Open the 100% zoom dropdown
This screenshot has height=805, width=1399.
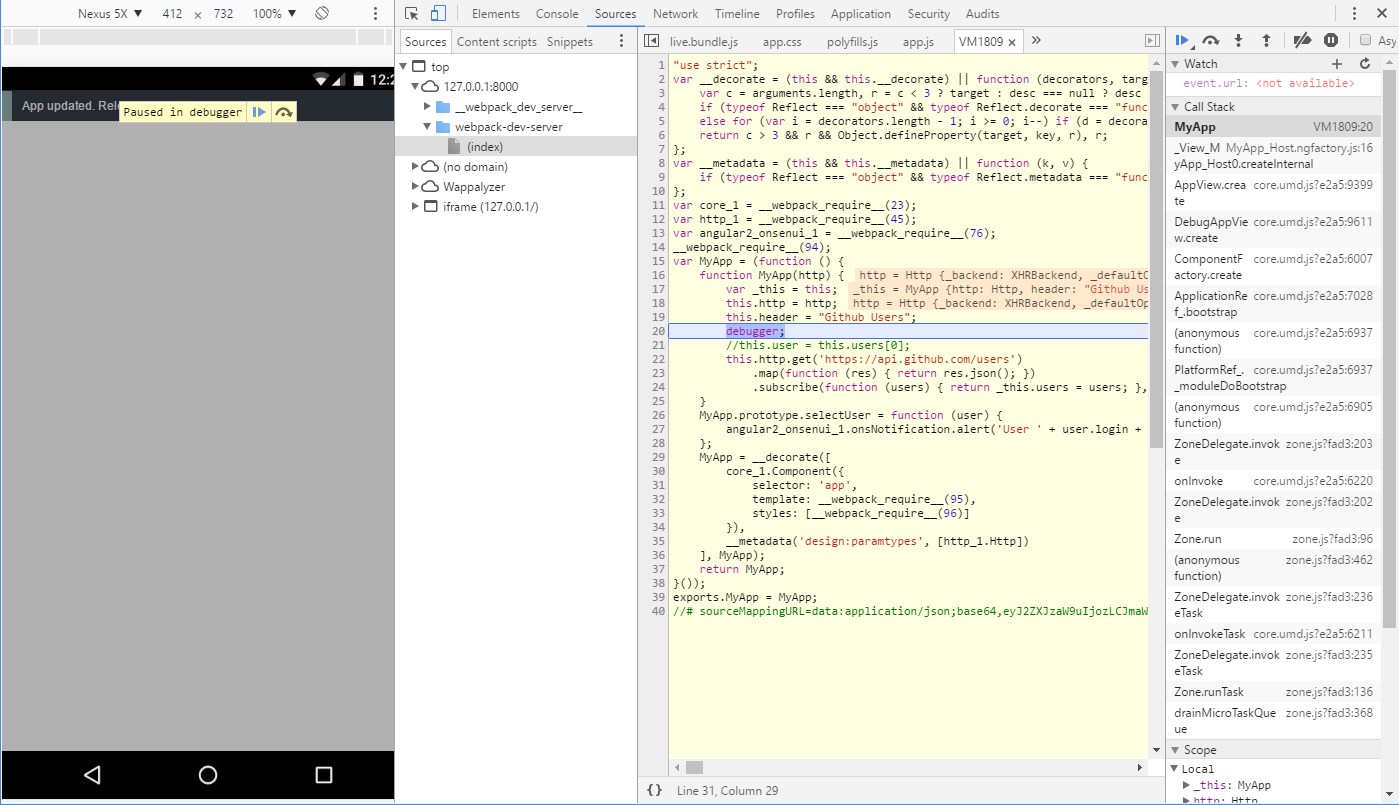coord(273,14)
